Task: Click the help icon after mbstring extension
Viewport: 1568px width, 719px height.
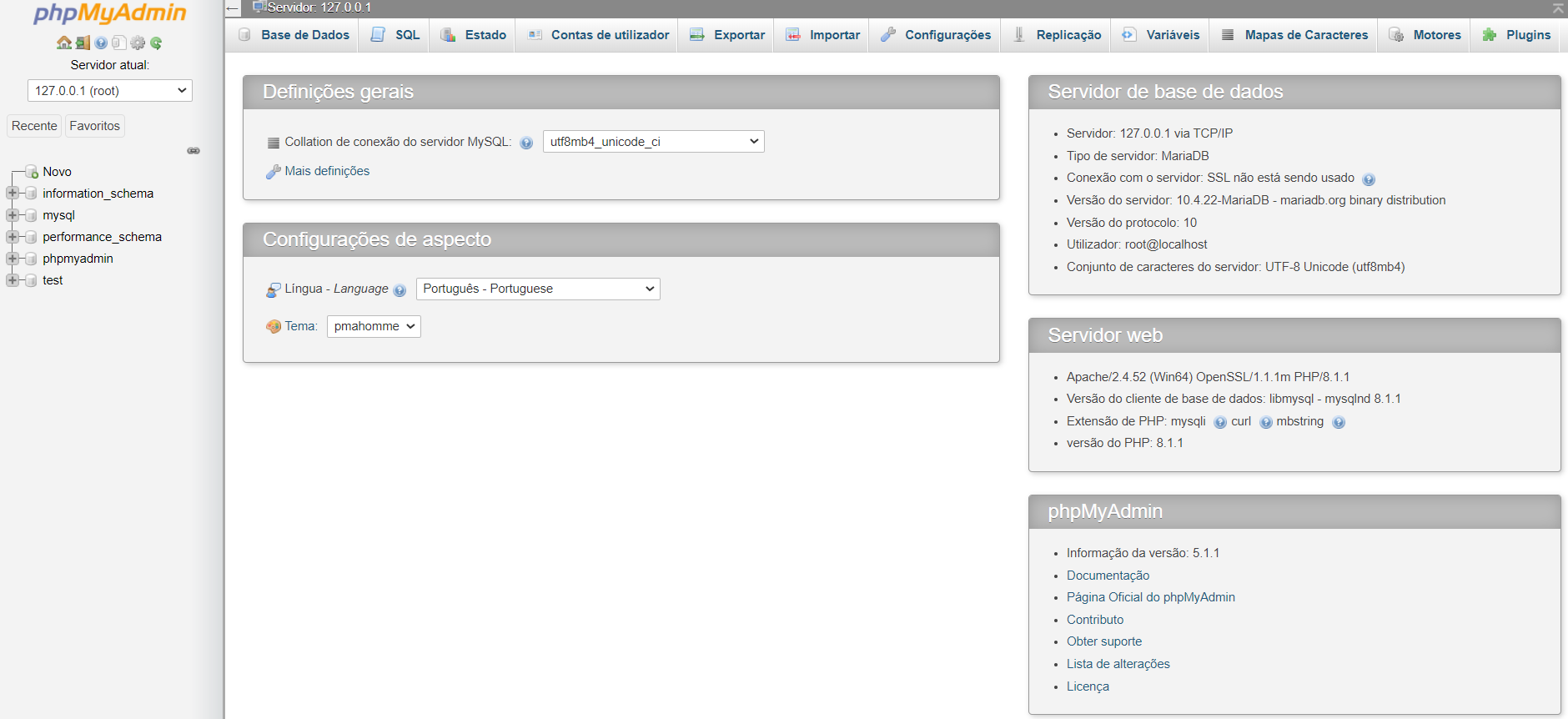Action: coord(1339,422)
